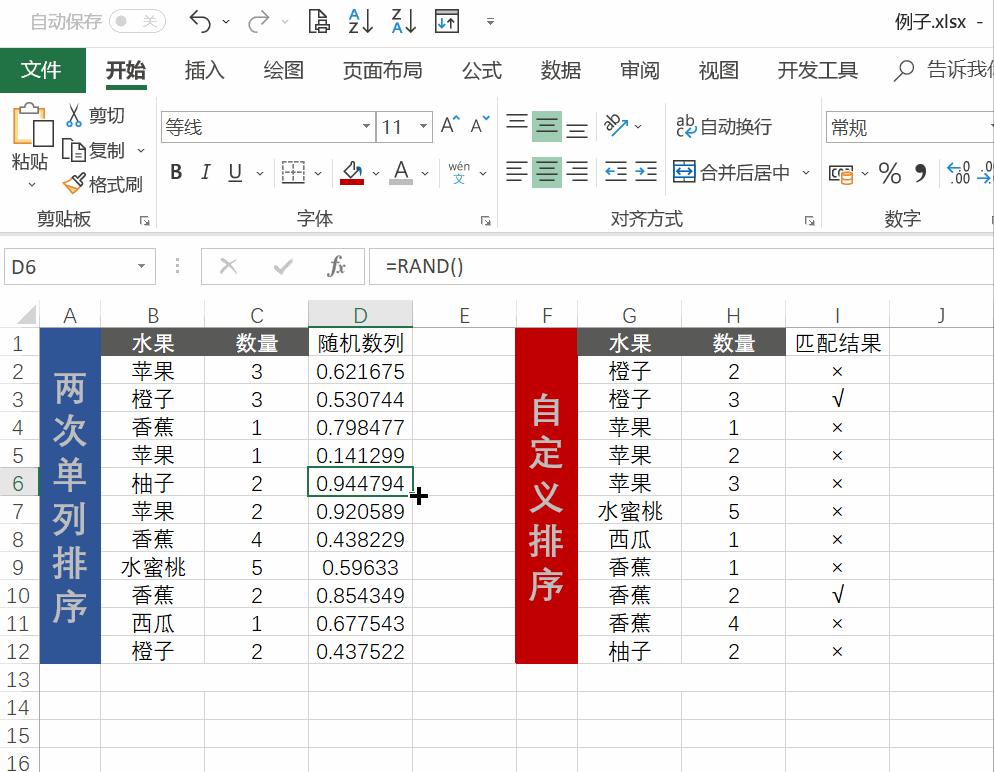This screenshot has width=994, height=772.
Task: Apply percent style from the Number group
Action: coord(889,173)
